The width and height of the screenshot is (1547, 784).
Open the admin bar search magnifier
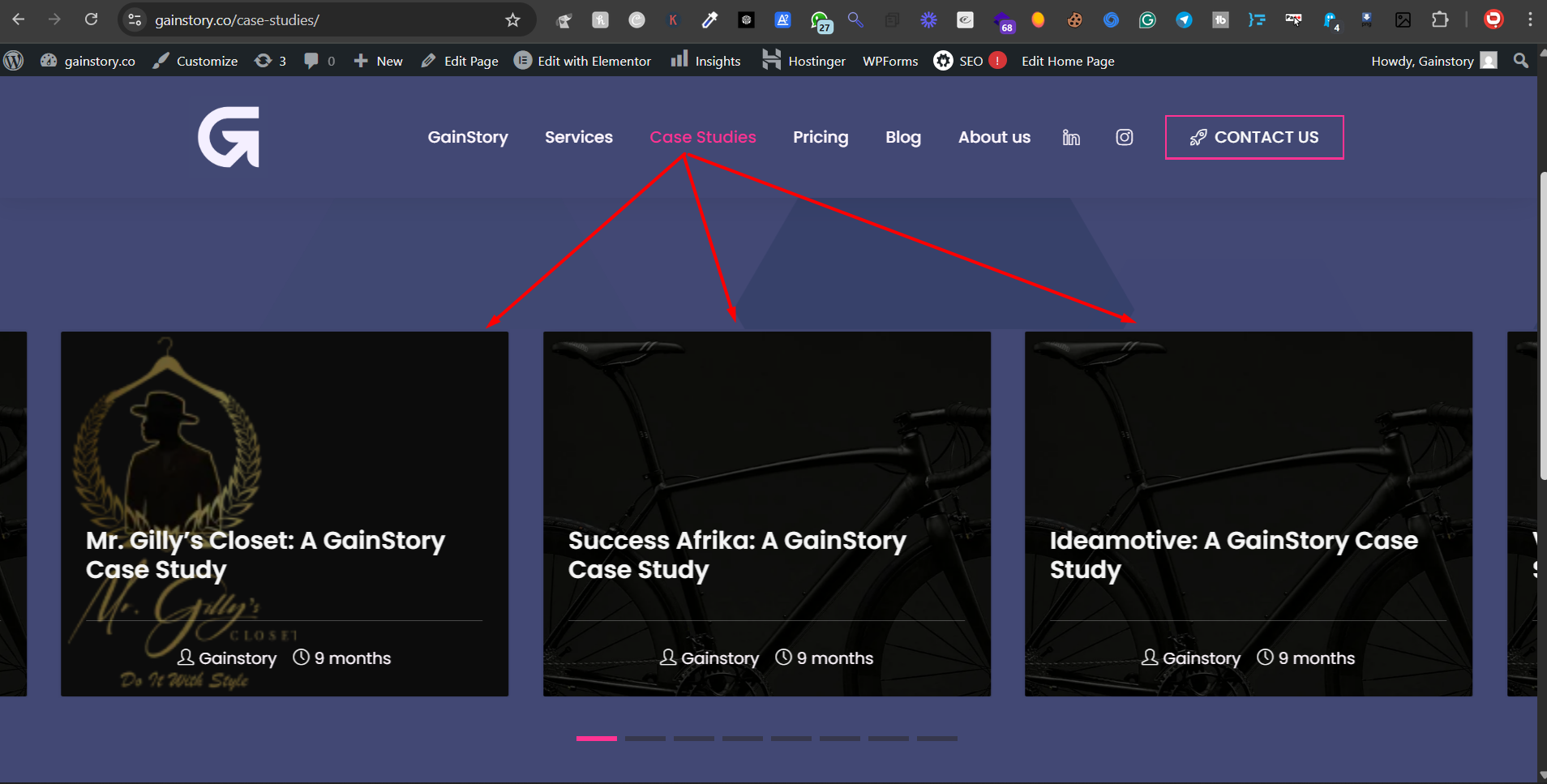(x=1521, y=61)
